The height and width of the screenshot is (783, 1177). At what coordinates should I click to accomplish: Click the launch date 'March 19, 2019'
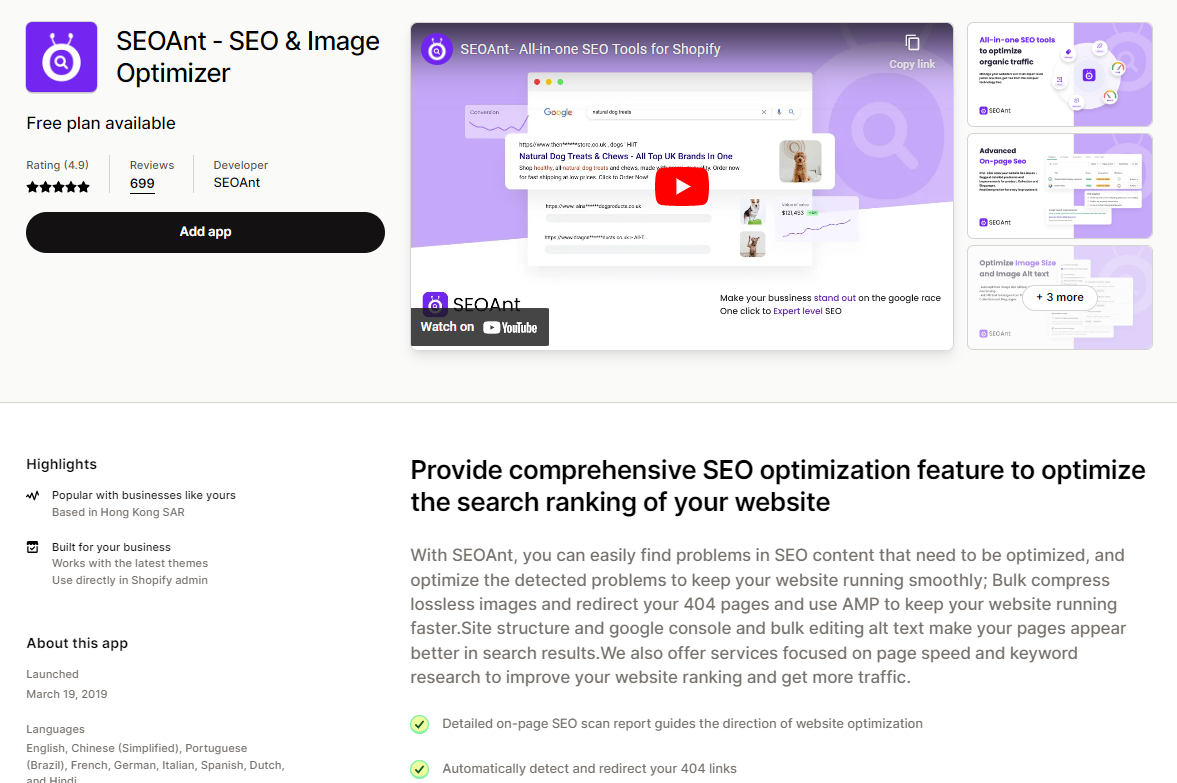coord(67,694)
